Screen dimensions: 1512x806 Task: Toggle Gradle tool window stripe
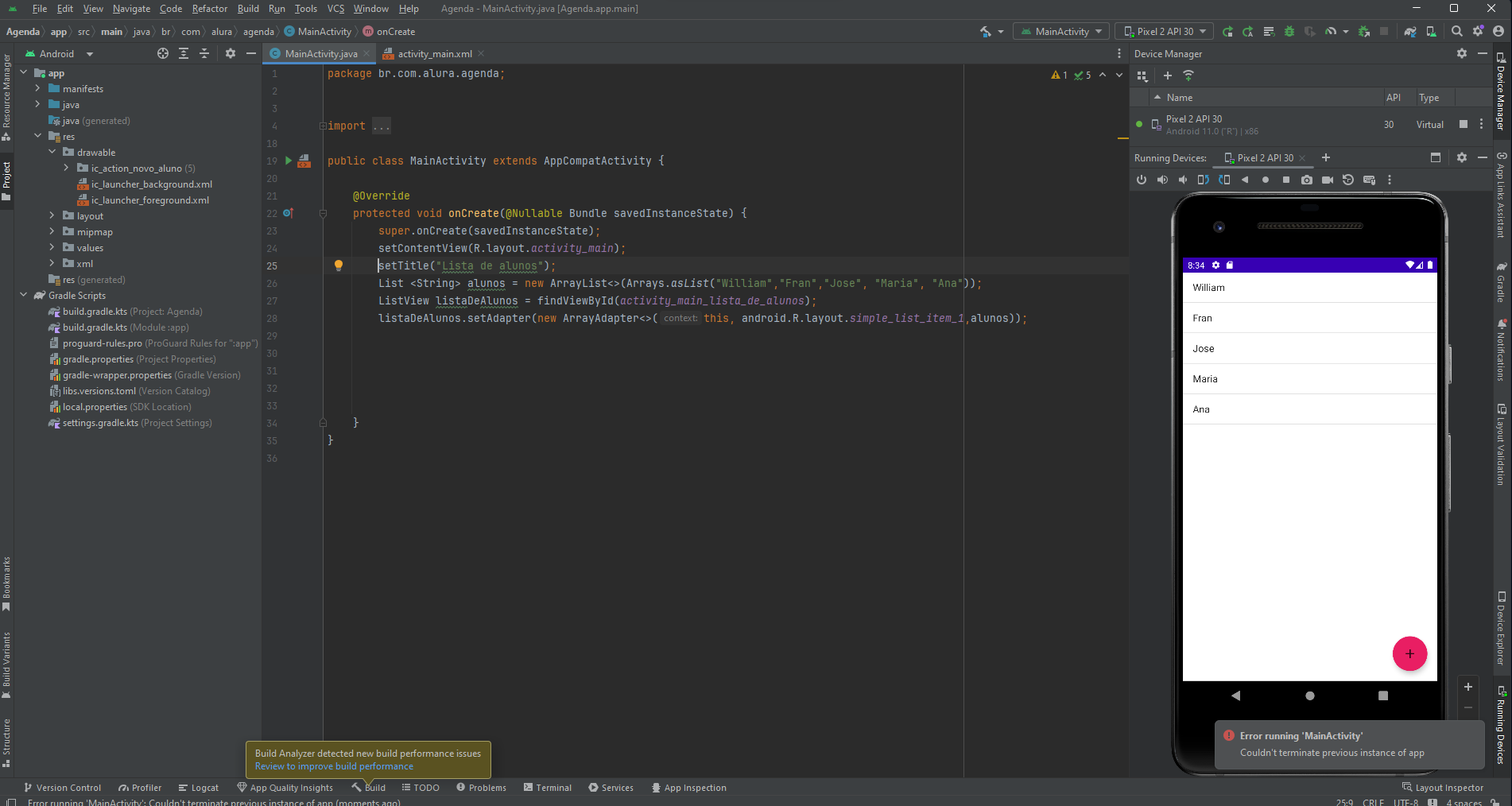click(1501, 283)
